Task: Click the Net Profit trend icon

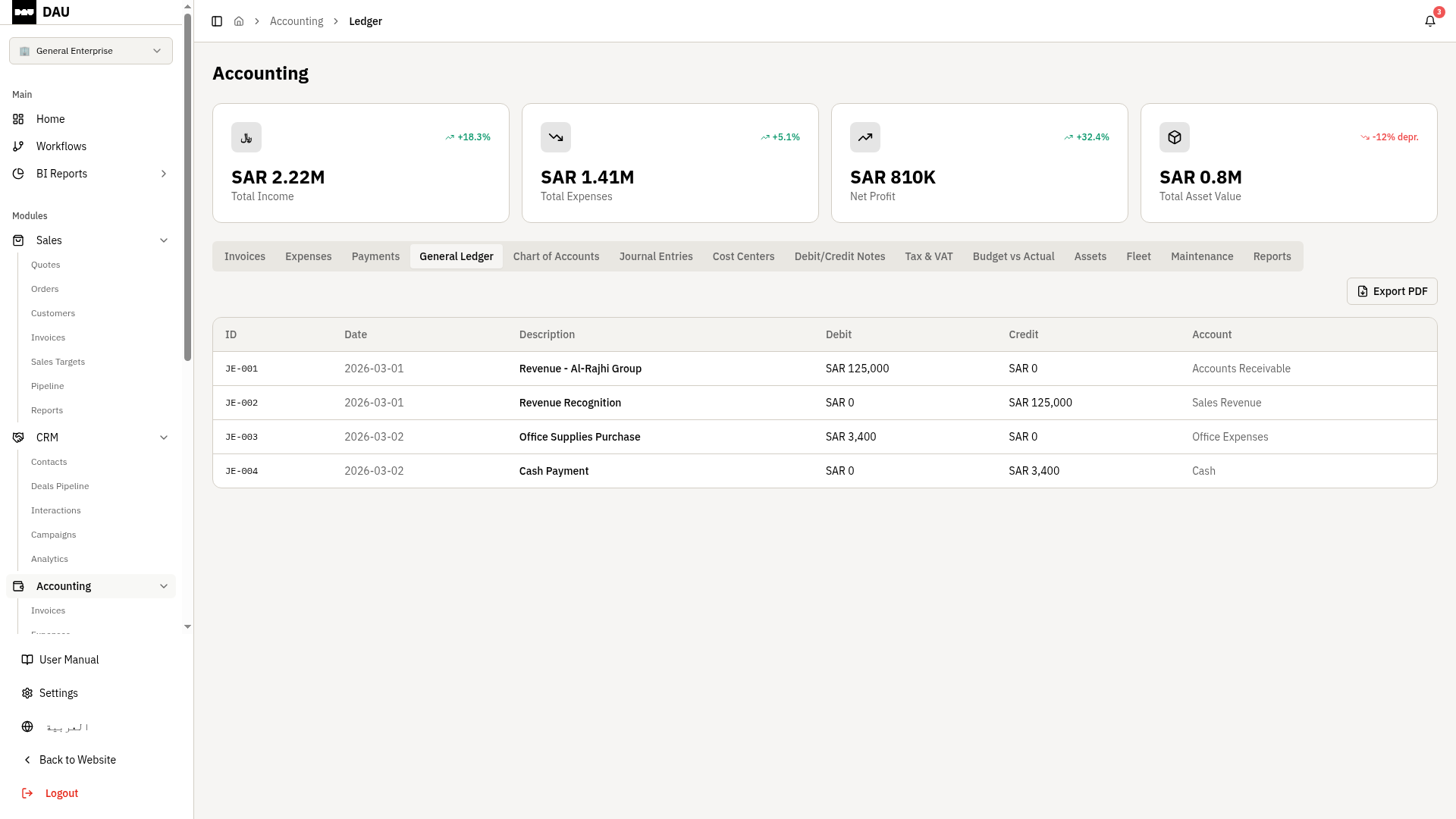Action: click(x=865, y=137)
